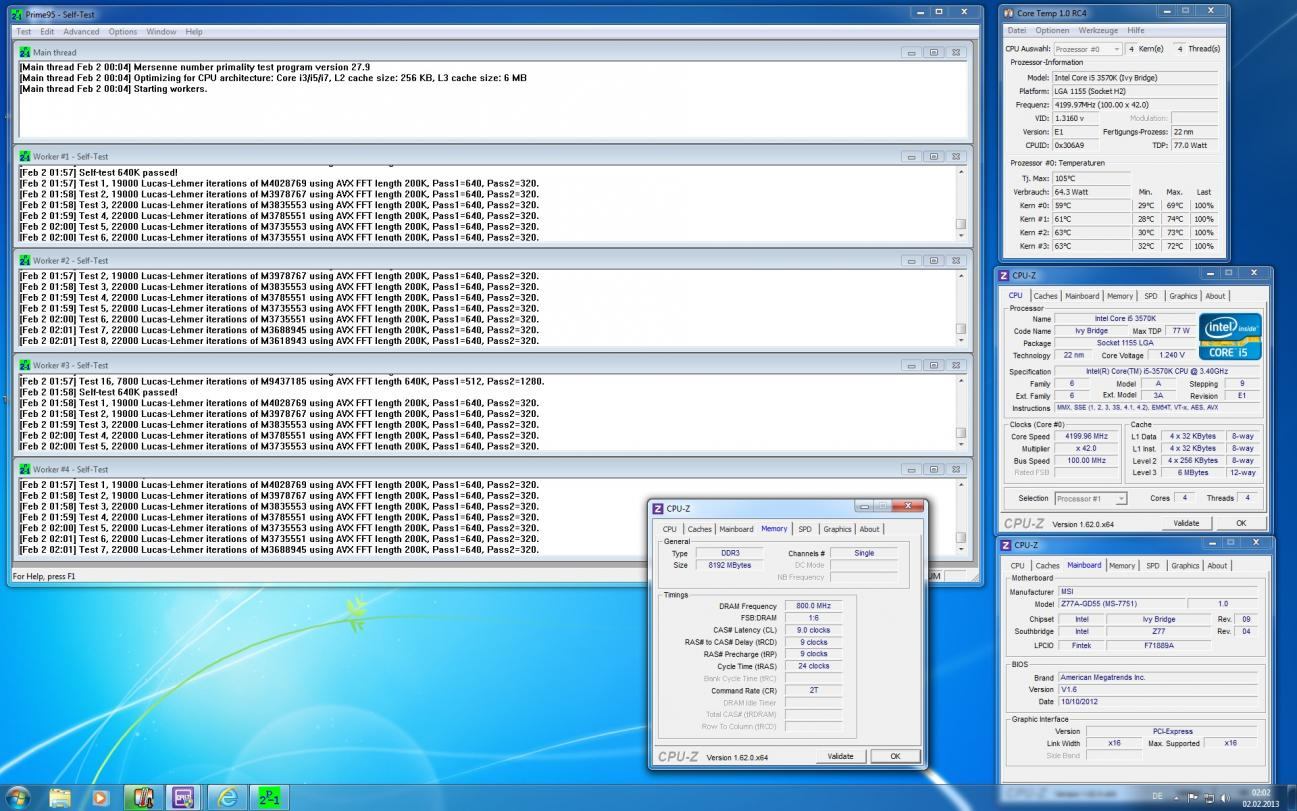Viewport: 1297px width, 811px height.
Task: Select About tab in CPU-Z Mainboard window
Action: [1217, 566]
